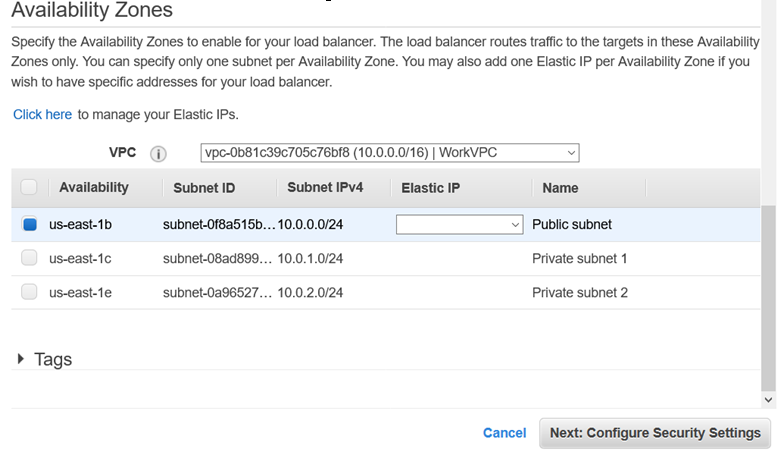Open the VPC selection dropdown

coord(390,153)
